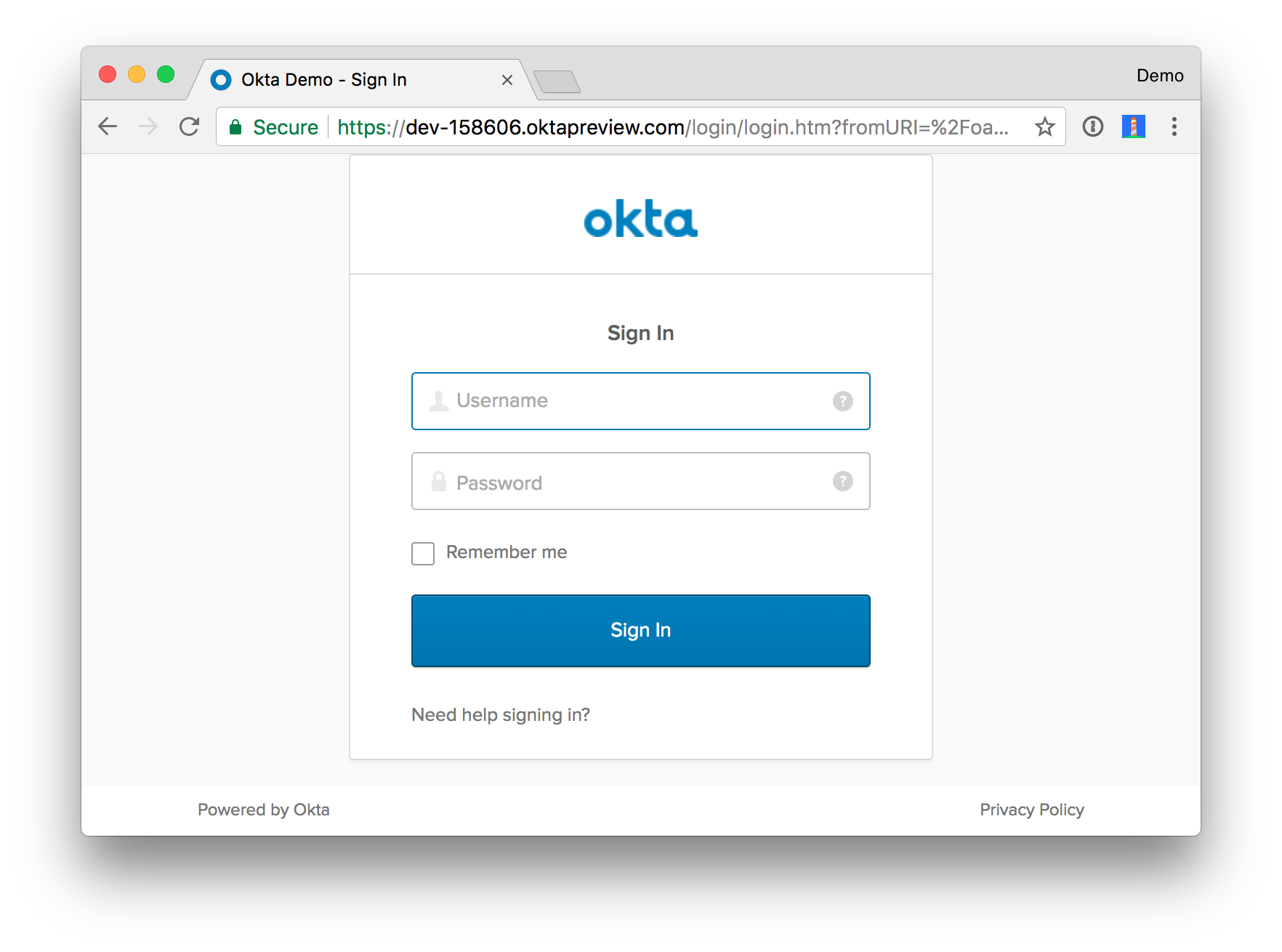
Task: Reload the page with refresh icon
Action: point(189,126)
